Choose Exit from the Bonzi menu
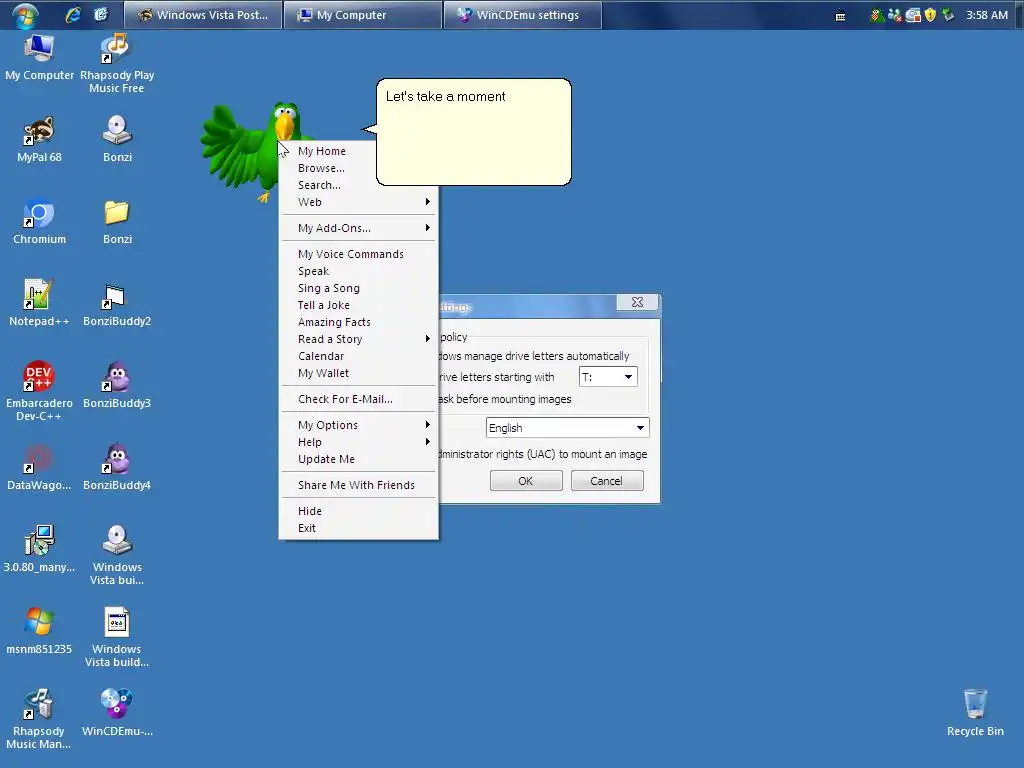This screenshot has height=768, width=1024. pyautogui.click(x=359, y=528)
